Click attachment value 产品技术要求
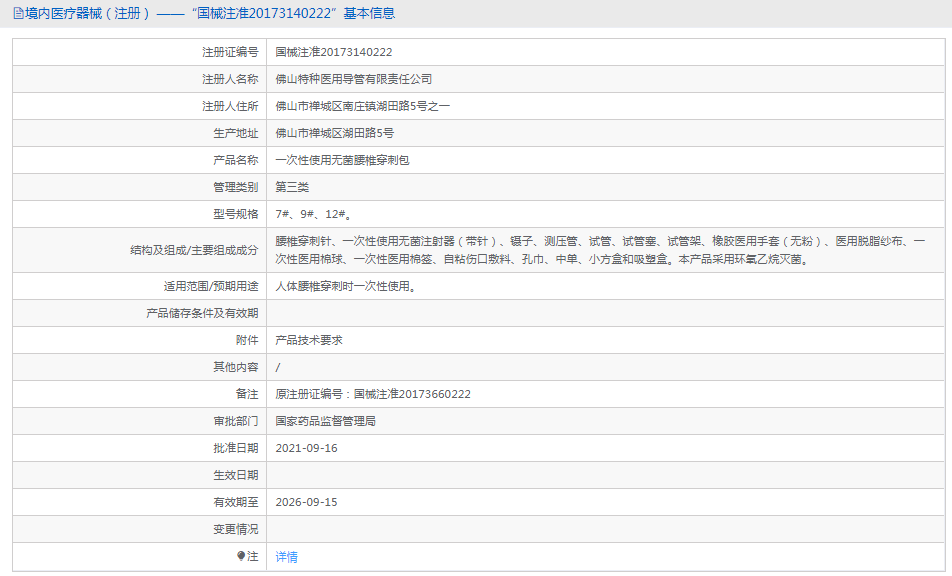The image size is (952, 576). [x=309, y=340]
